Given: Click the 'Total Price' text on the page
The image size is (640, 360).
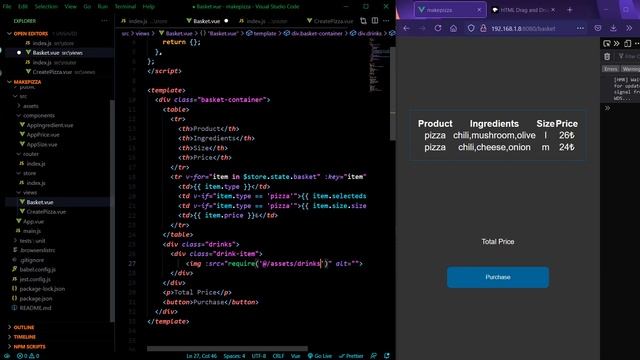Looking at the screenshot, I should 498,242.
